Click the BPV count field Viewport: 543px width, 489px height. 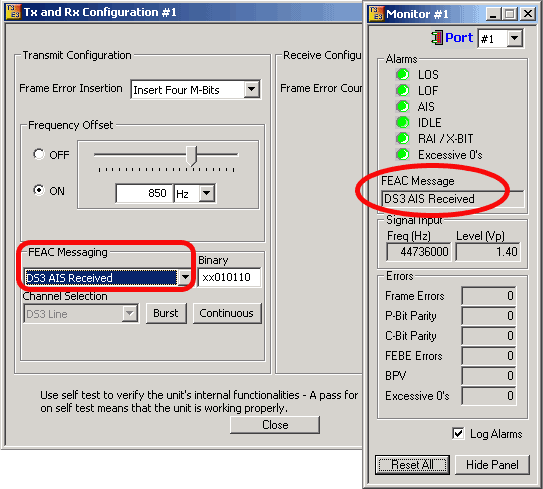[x=489, y=376]
